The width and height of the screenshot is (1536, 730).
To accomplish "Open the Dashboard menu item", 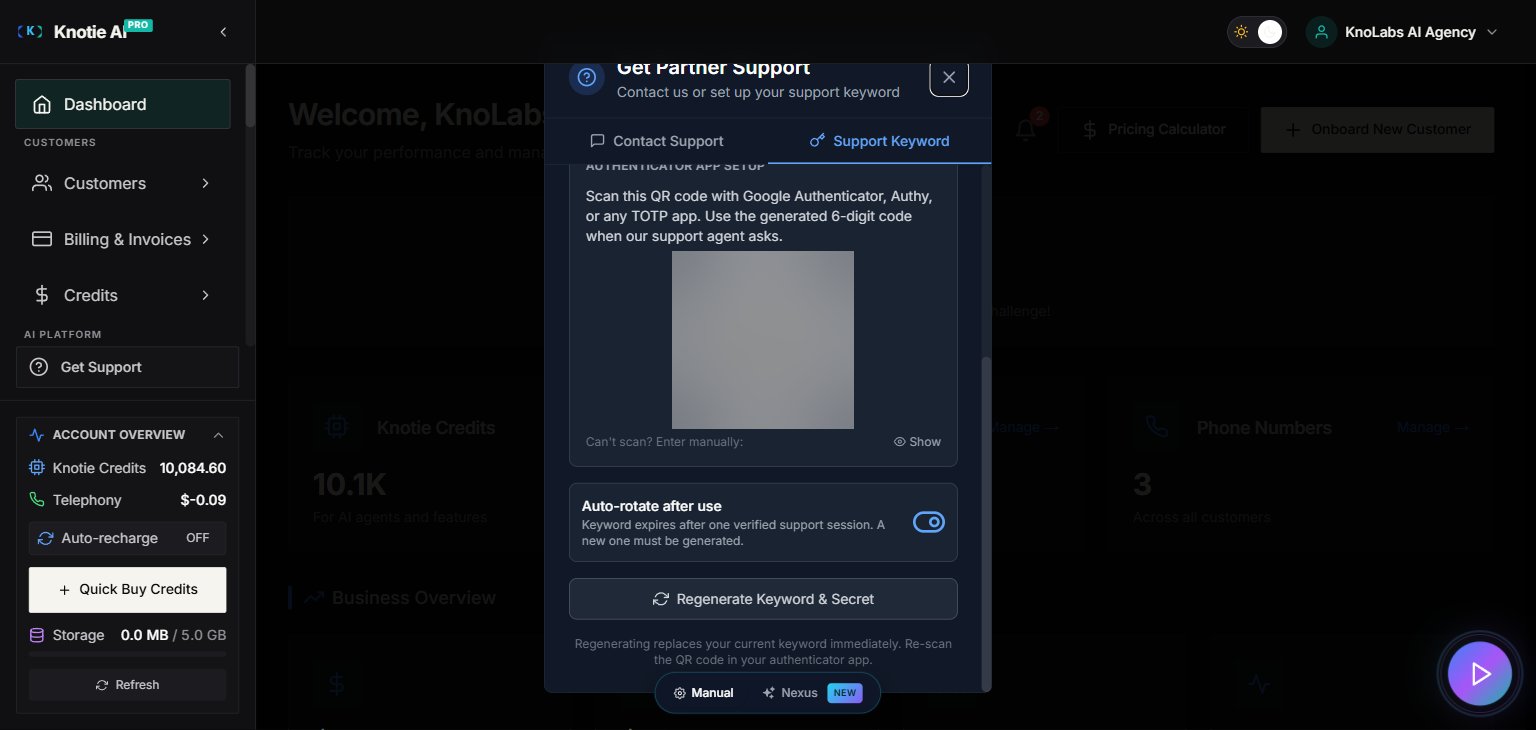I will tap(122, 104).
